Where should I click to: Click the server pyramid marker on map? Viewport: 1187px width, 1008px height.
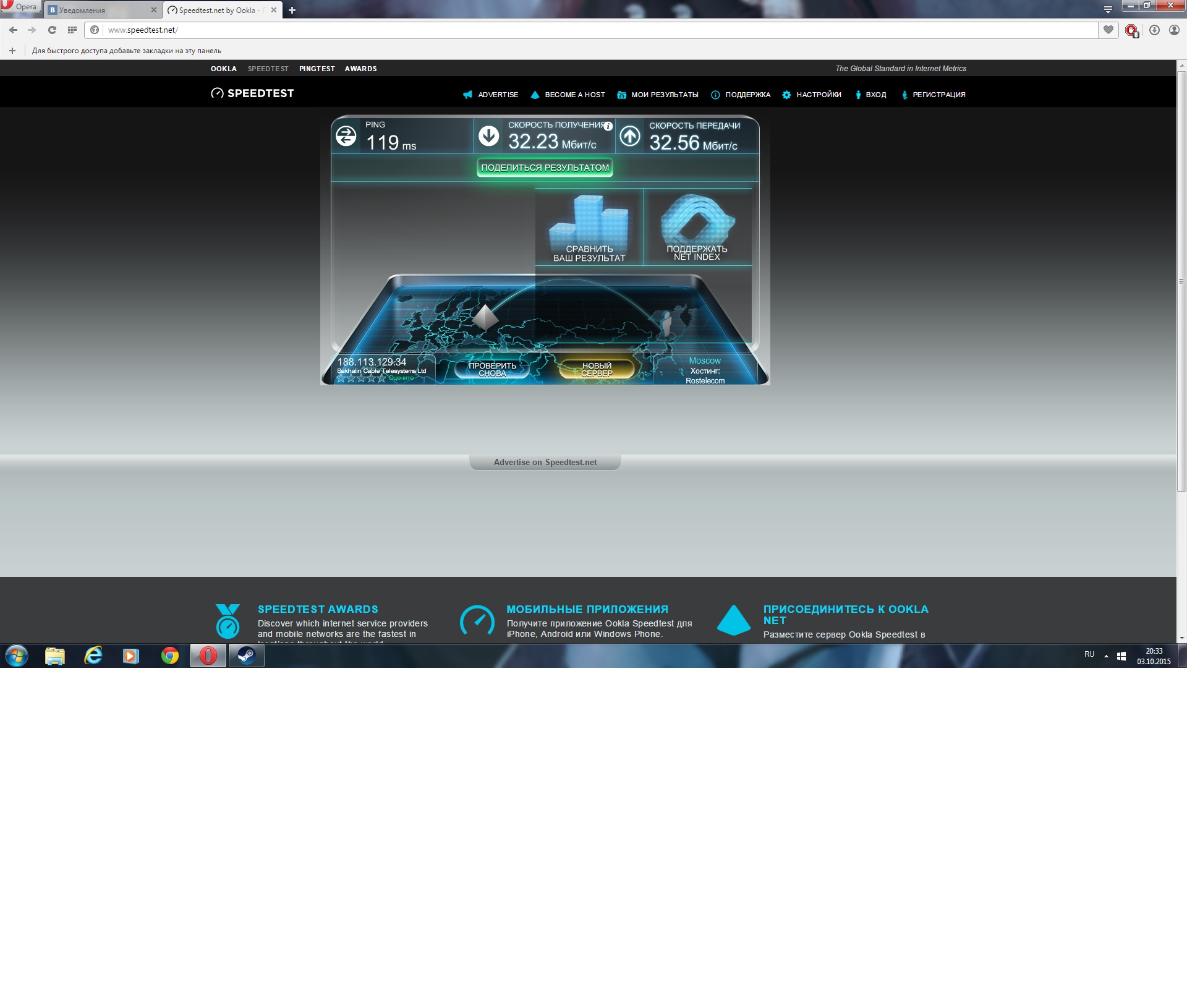click(485, 317)
